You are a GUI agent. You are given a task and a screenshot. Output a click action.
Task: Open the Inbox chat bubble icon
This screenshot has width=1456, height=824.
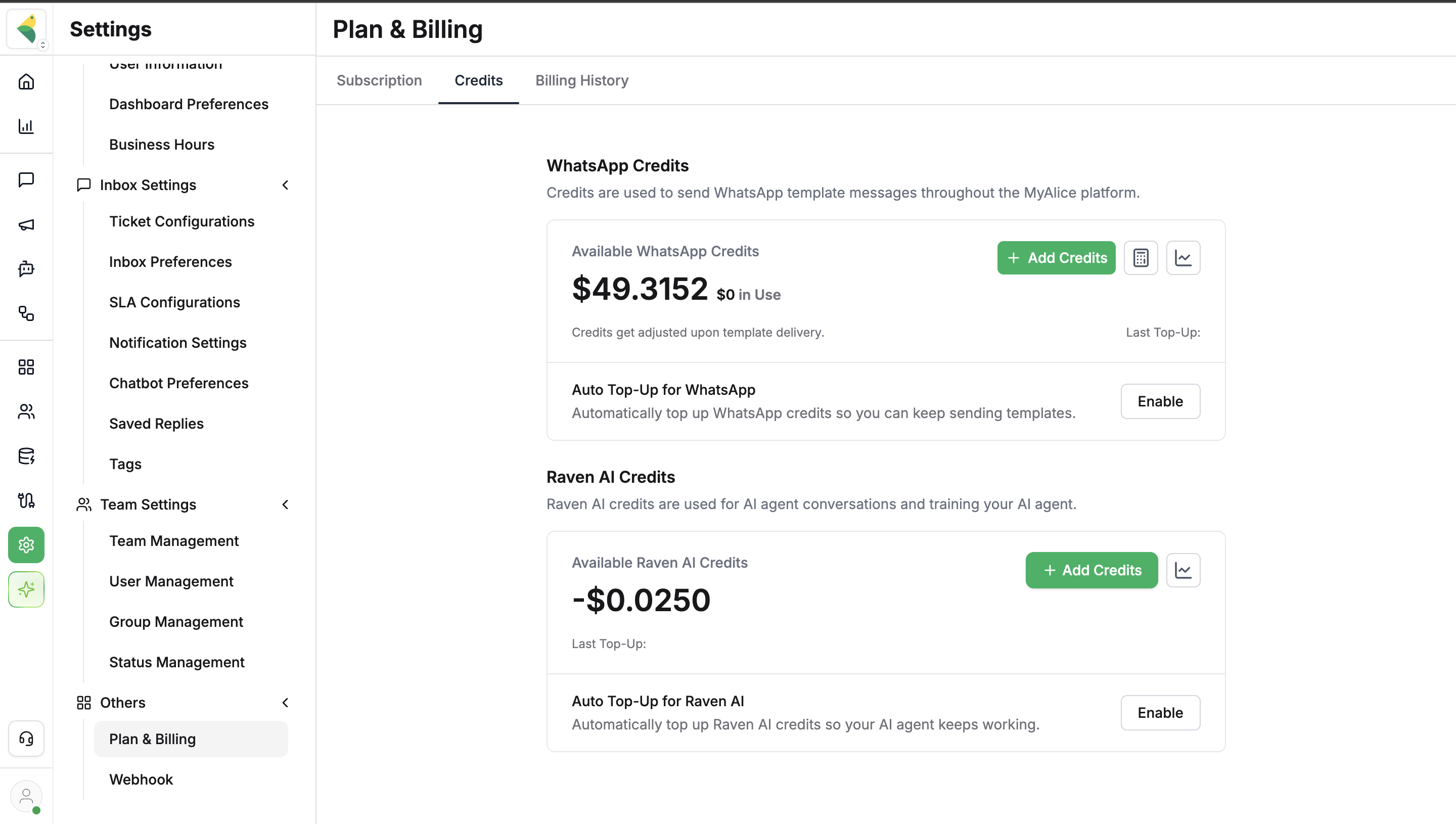click(26, 180)
